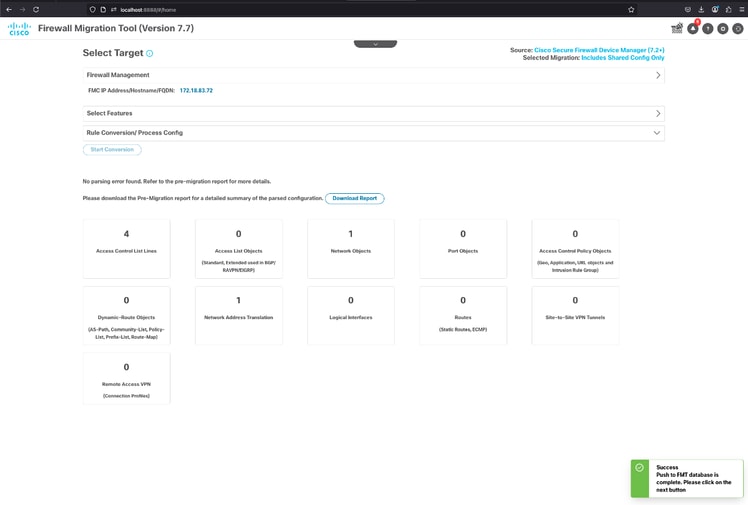Click the Firewall Management section title
748x505 pixels.
(x=118, y=75)
